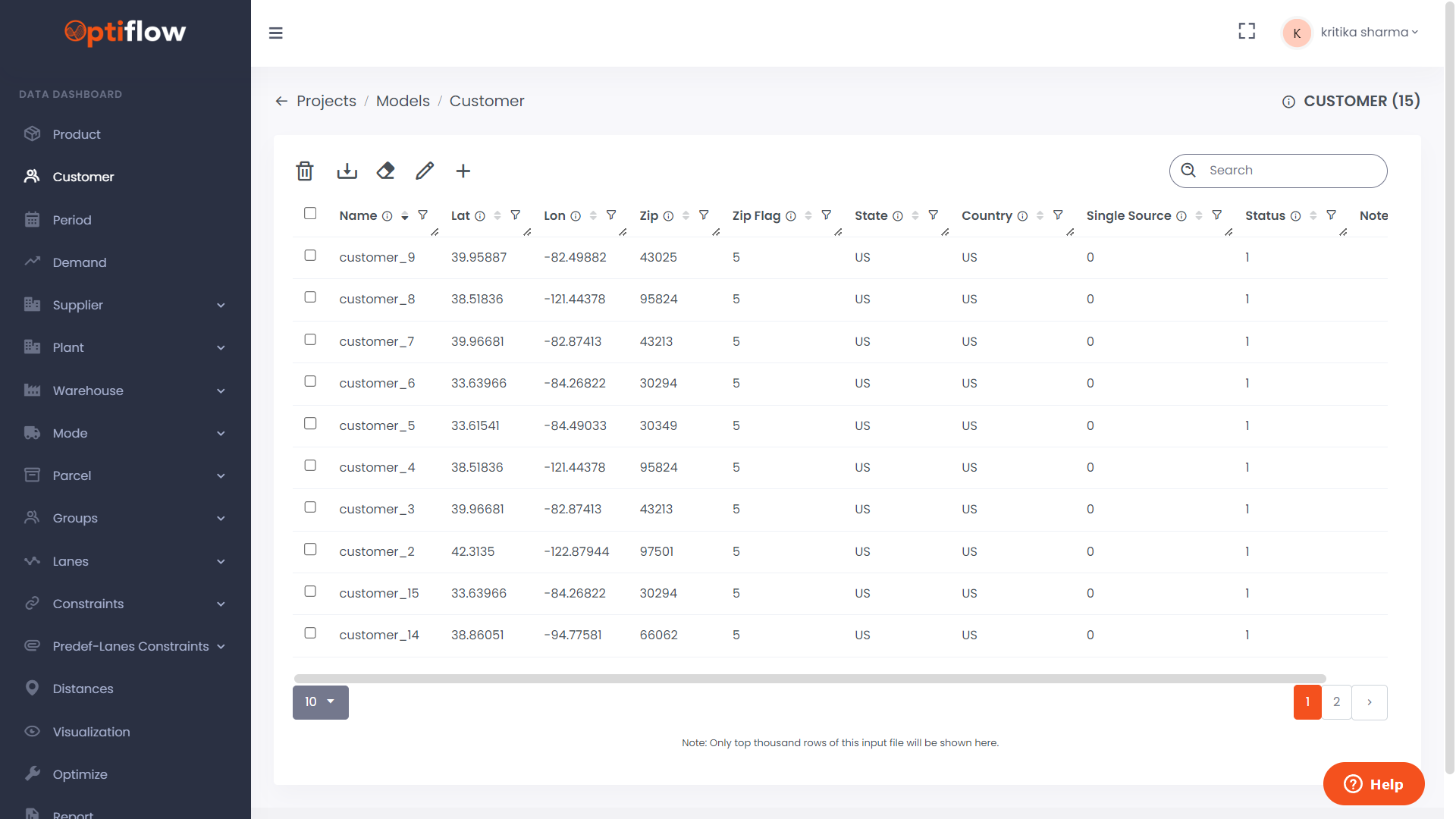View info tooltip for Zip Flag column
This screenshot has width=1456, height=819.
[791, 216]
